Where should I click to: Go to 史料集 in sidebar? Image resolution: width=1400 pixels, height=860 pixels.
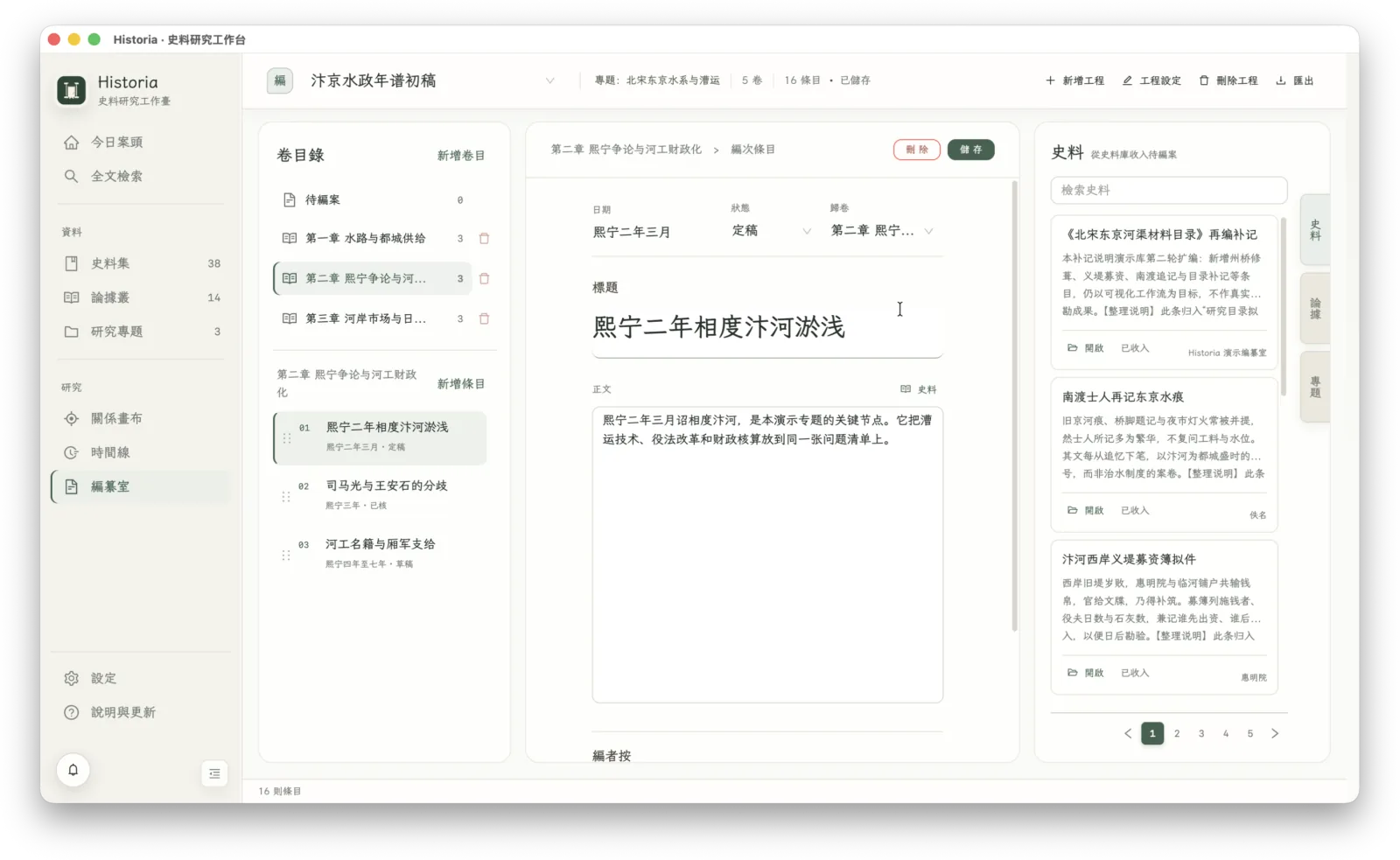[x=140, y=263]
